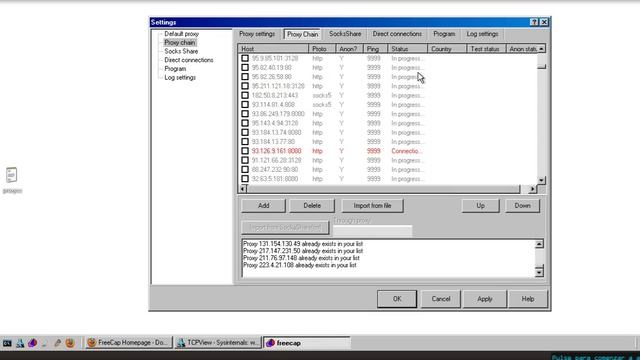
Task: Move the proxy Up
Action: pos(480,206)
